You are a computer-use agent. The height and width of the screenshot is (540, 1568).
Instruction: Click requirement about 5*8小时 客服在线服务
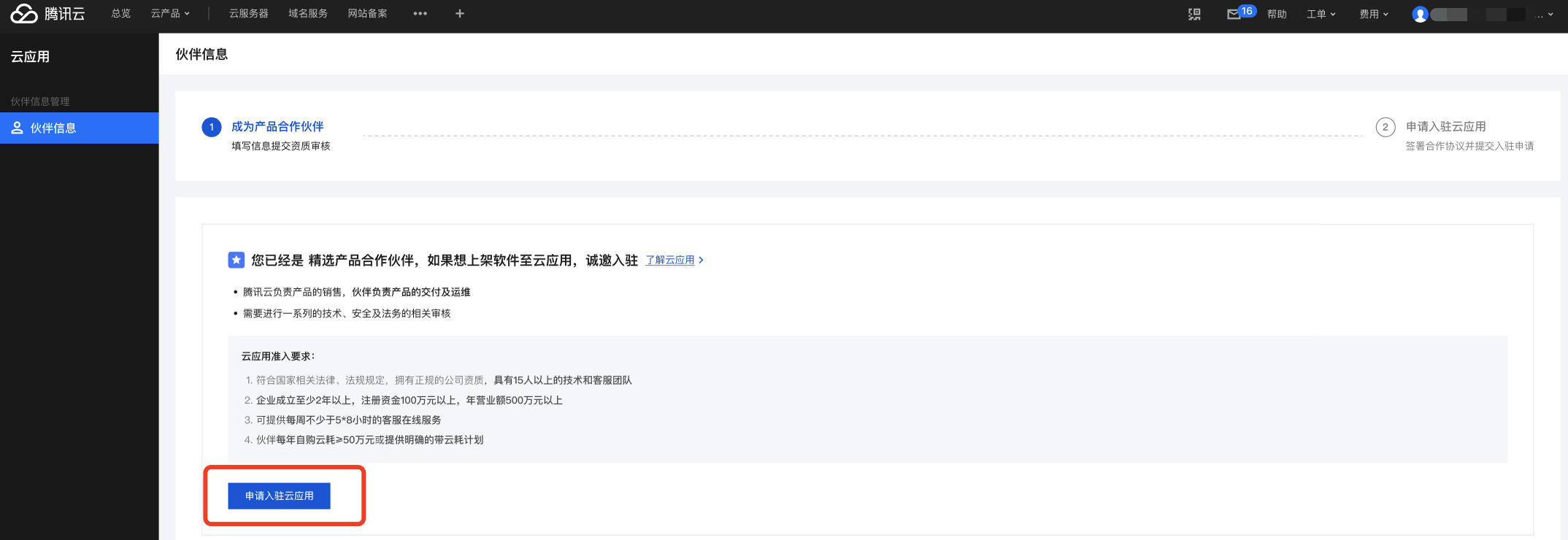coord(349,420)
